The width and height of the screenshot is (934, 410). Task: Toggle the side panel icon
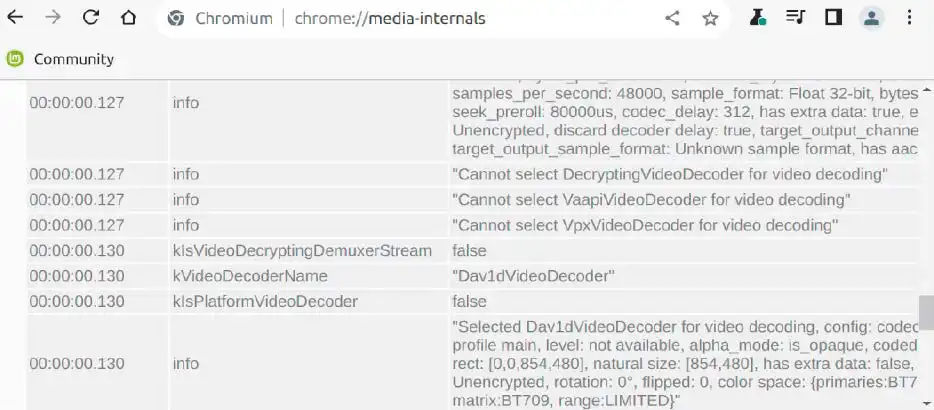(x=832, y=18)
